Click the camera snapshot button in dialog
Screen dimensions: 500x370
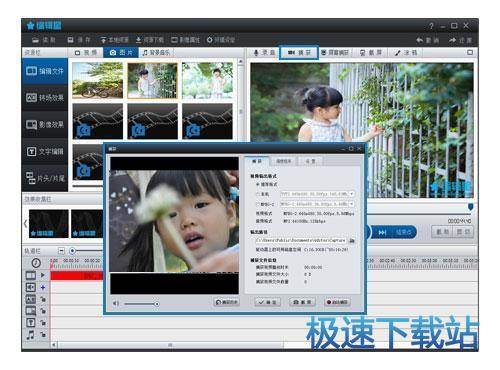click(x=302, y=302)
